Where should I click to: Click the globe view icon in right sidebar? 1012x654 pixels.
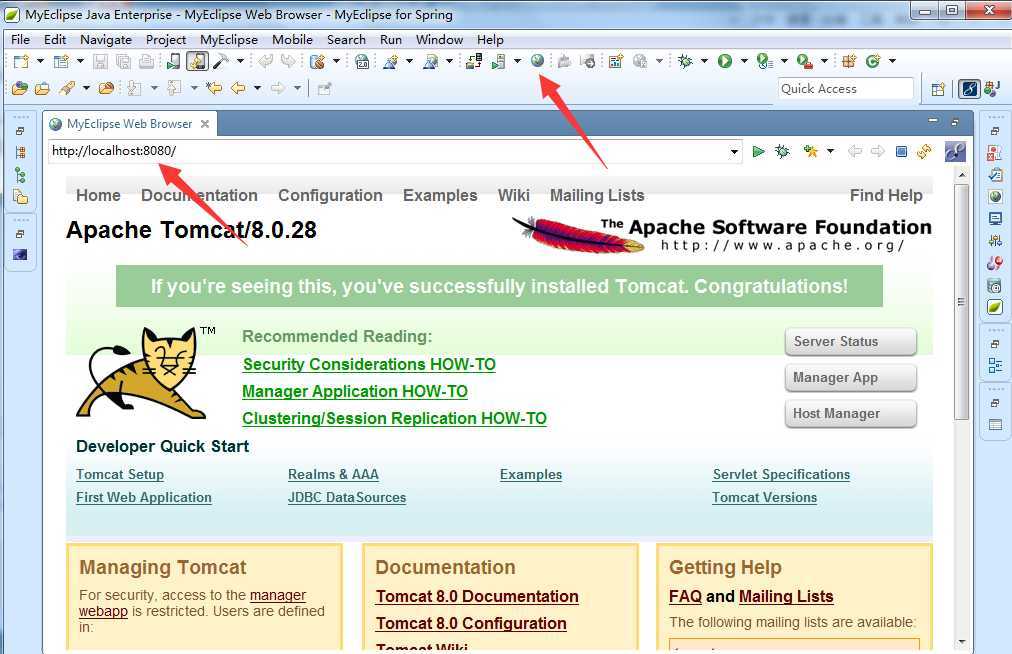coord(995,196)
